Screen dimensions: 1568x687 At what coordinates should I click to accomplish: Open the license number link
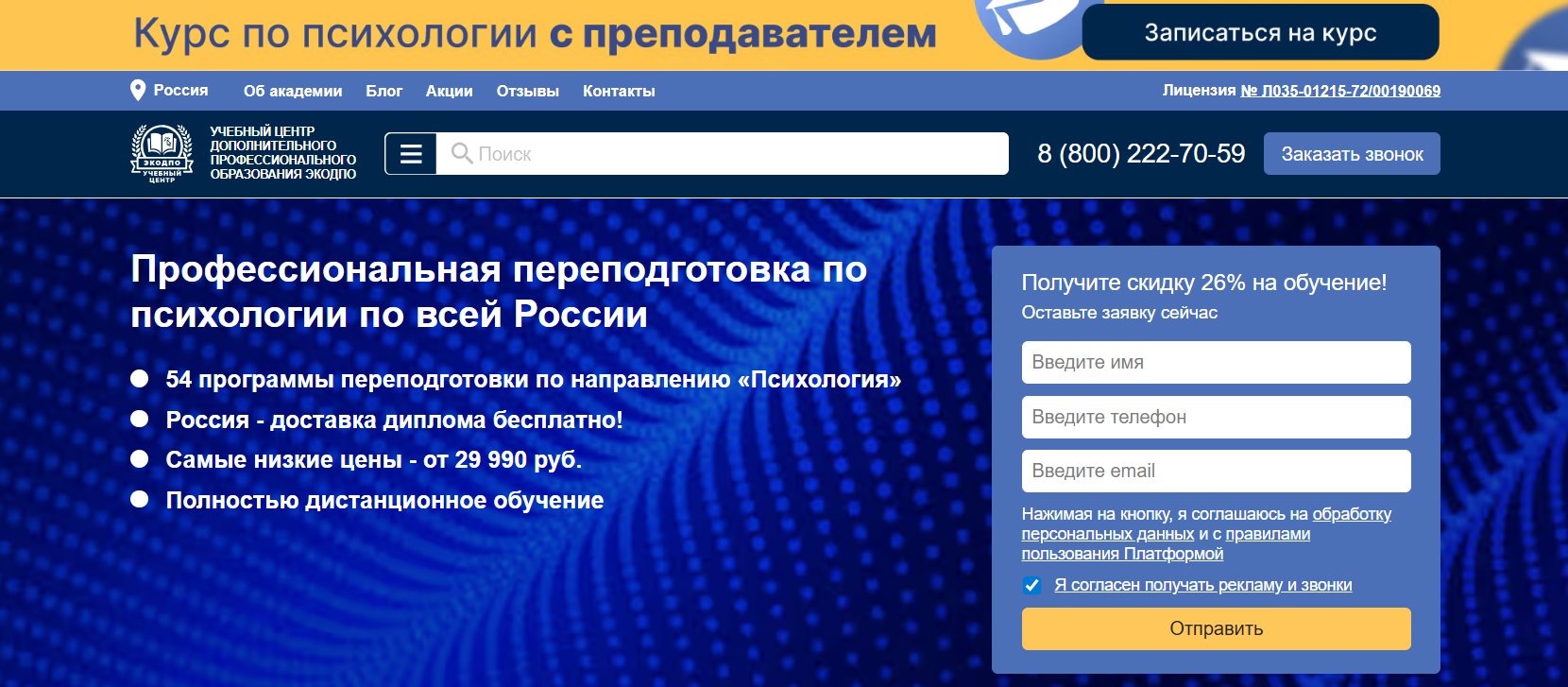point(1339,91)
